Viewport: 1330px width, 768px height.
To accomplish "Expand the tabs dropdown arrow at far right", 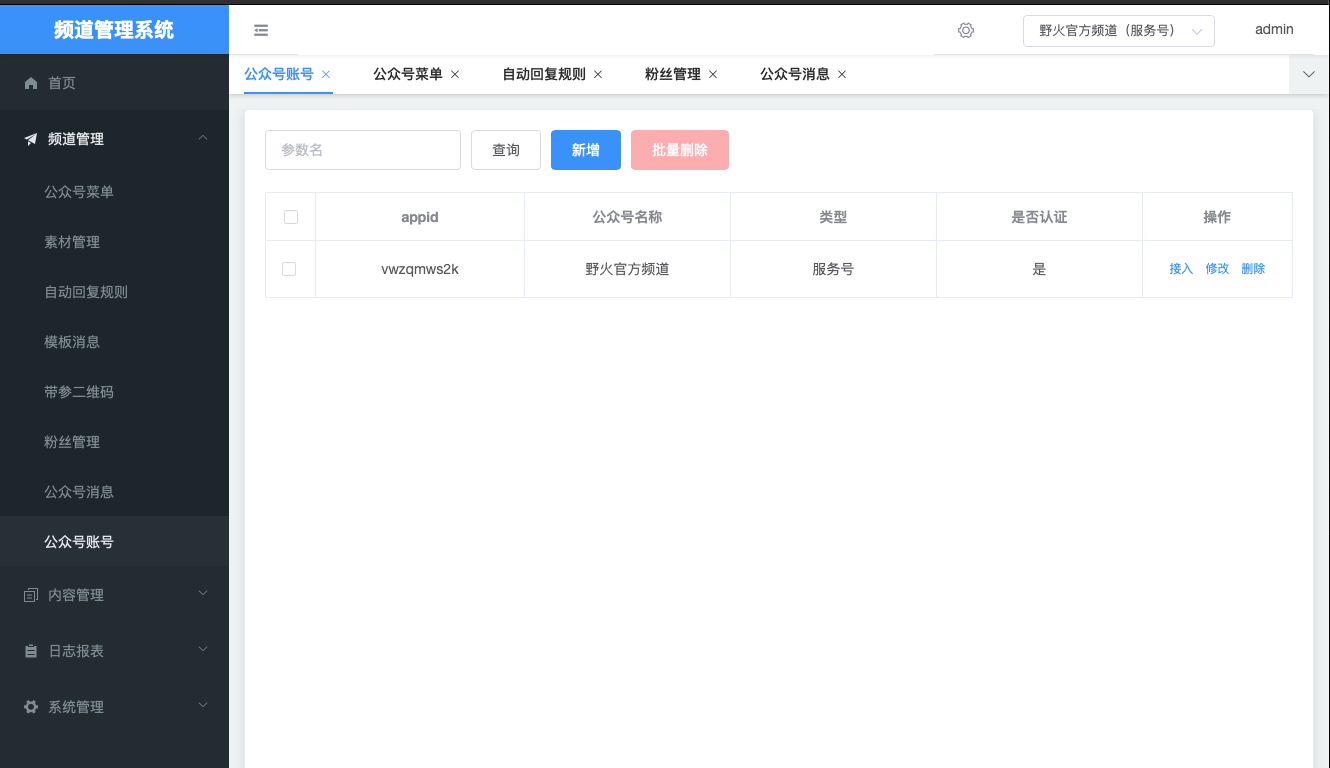I will [1309, 74].
